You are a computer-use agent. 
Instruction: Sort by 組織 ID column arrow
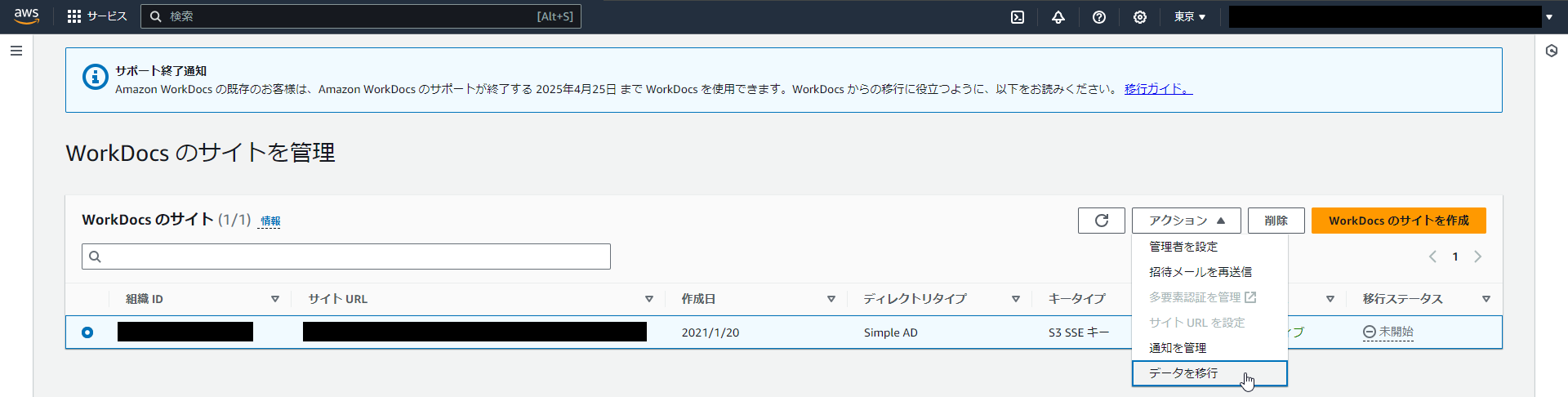point(275,299)
